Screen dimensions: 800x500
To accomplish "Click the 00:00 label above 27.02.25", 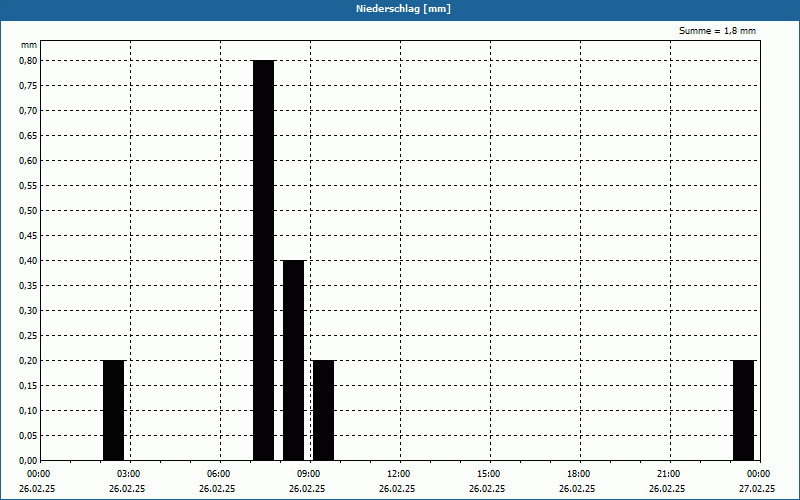I will click(x=759, y=474).
